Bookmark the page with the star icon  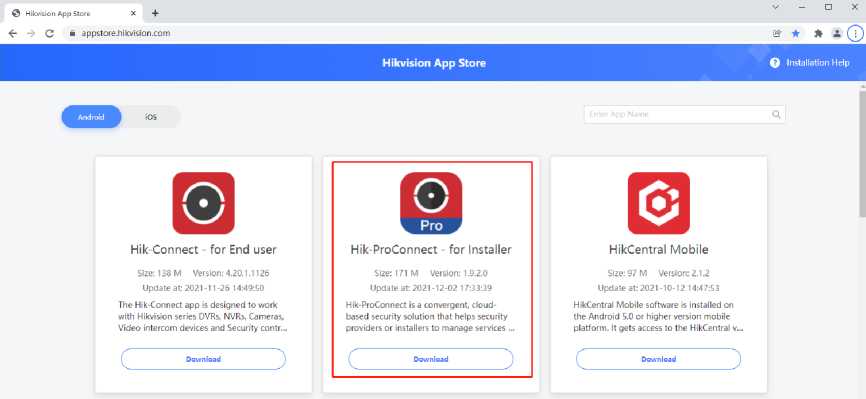(x=796, y=33)
